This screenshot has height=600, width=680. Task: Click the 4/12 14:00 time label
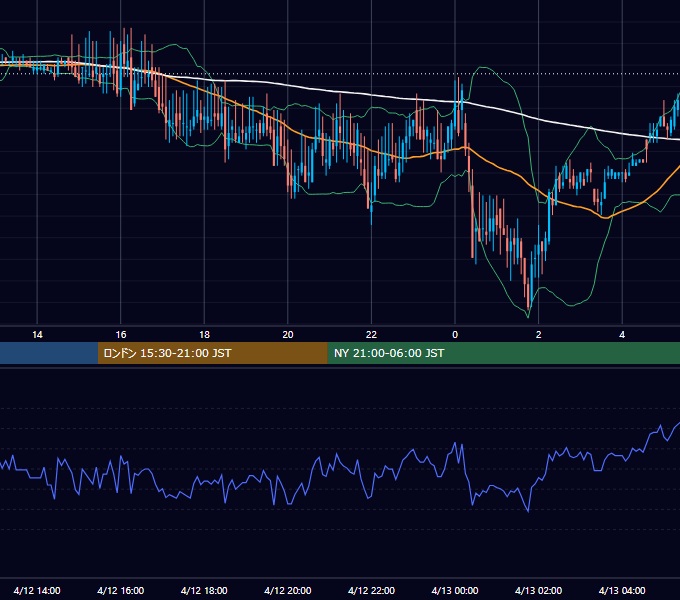pyautogui.click(x=37, y=590)
